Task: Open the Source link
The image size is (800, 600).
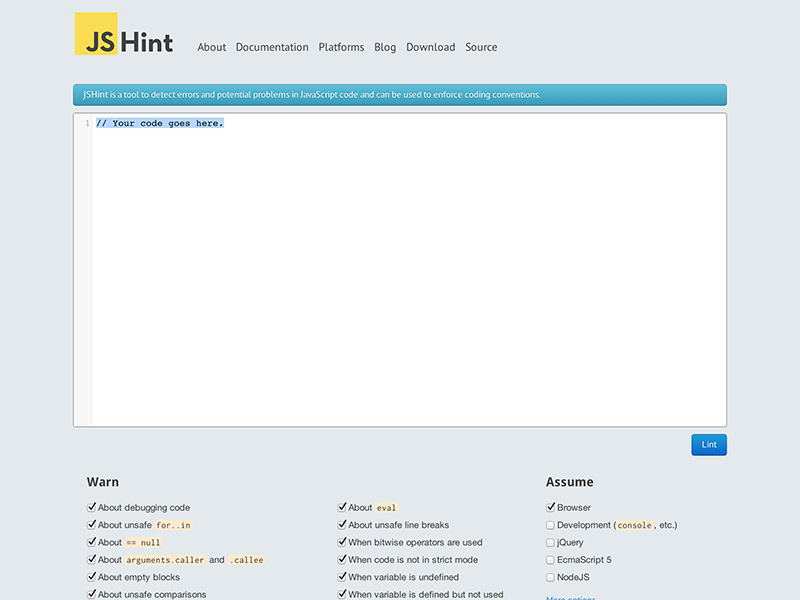Action: (481, 47)
